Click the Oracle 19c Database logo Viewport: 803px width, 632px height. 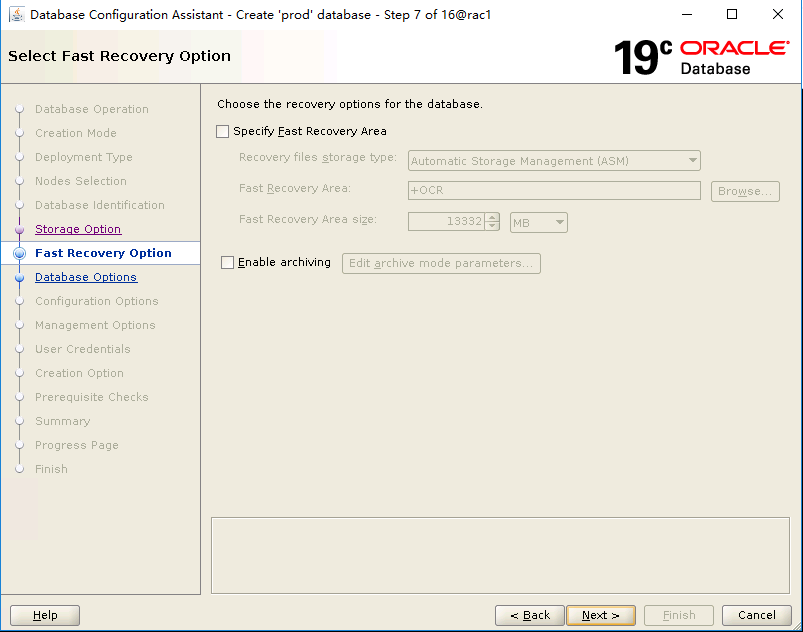click(701, 57)
